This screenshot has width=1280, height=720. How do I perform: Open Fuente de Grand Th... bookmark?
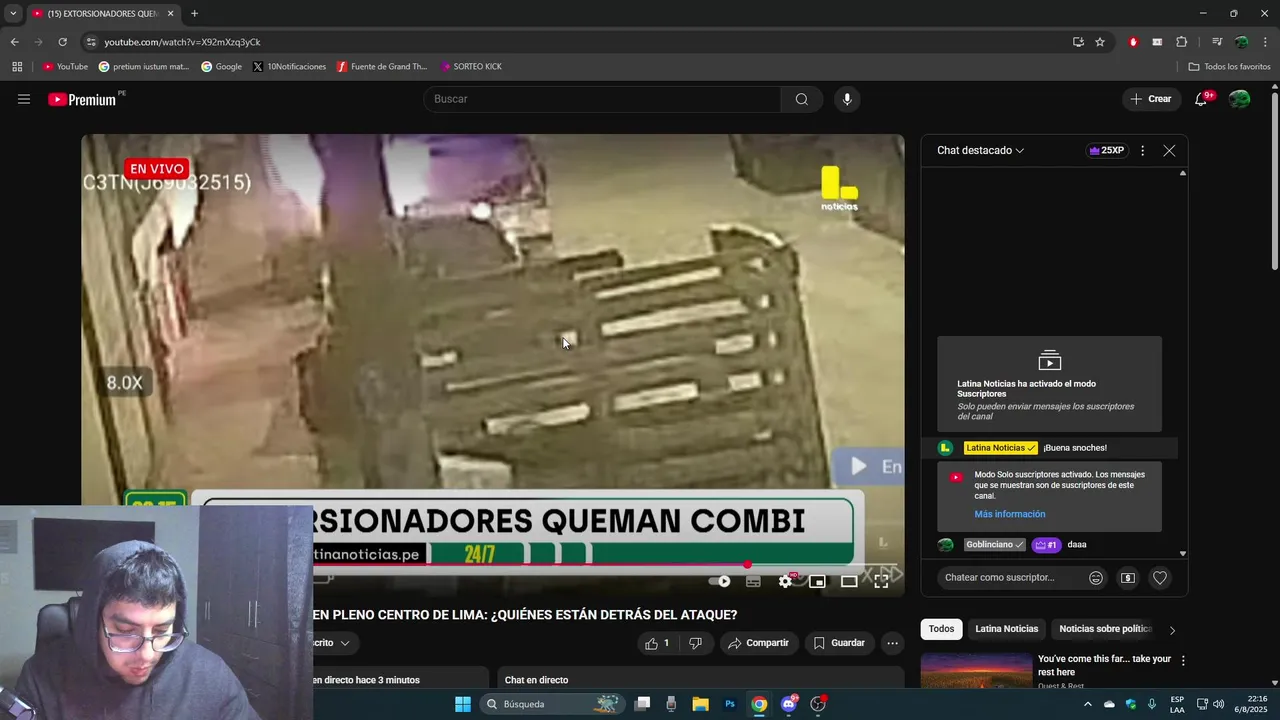tap(382, 67)
